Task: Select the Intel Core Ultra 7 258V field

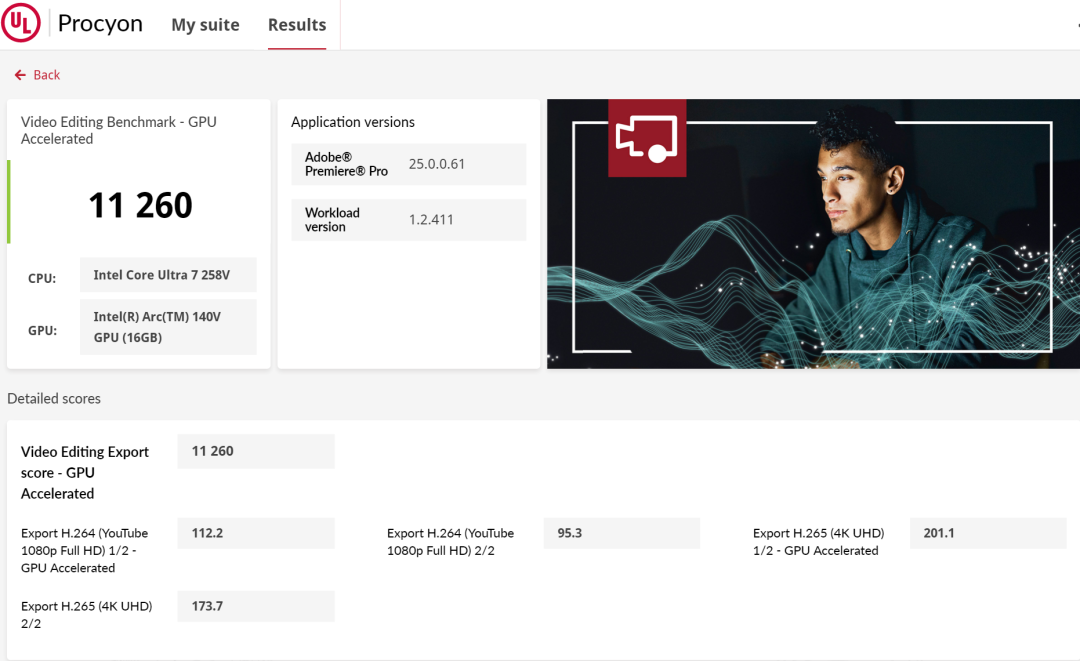Action: tap(168, 275)
